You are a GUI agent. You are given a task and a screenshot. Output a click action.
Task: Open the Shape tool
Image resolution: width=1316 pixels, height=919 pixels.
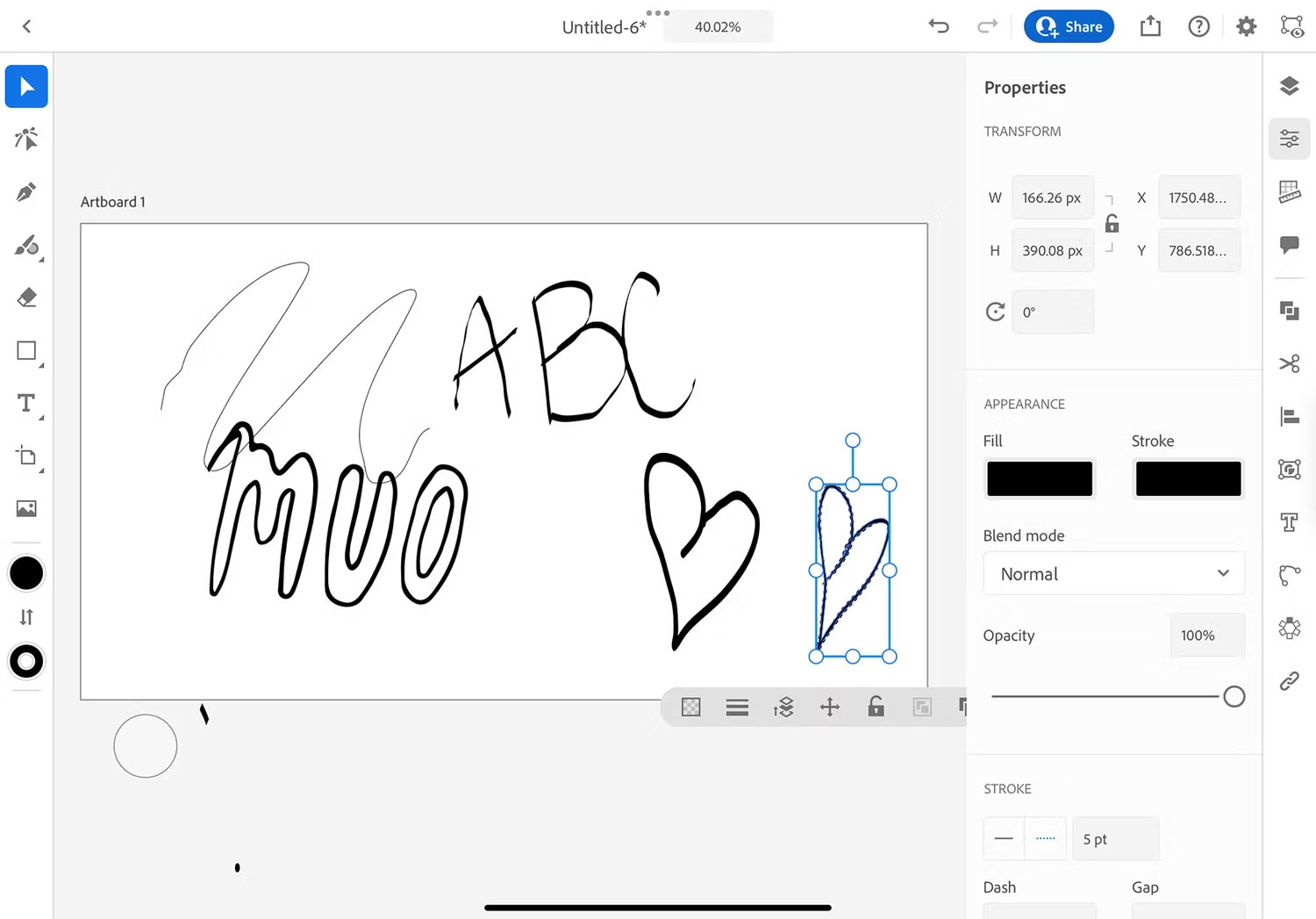pos(26,351)
